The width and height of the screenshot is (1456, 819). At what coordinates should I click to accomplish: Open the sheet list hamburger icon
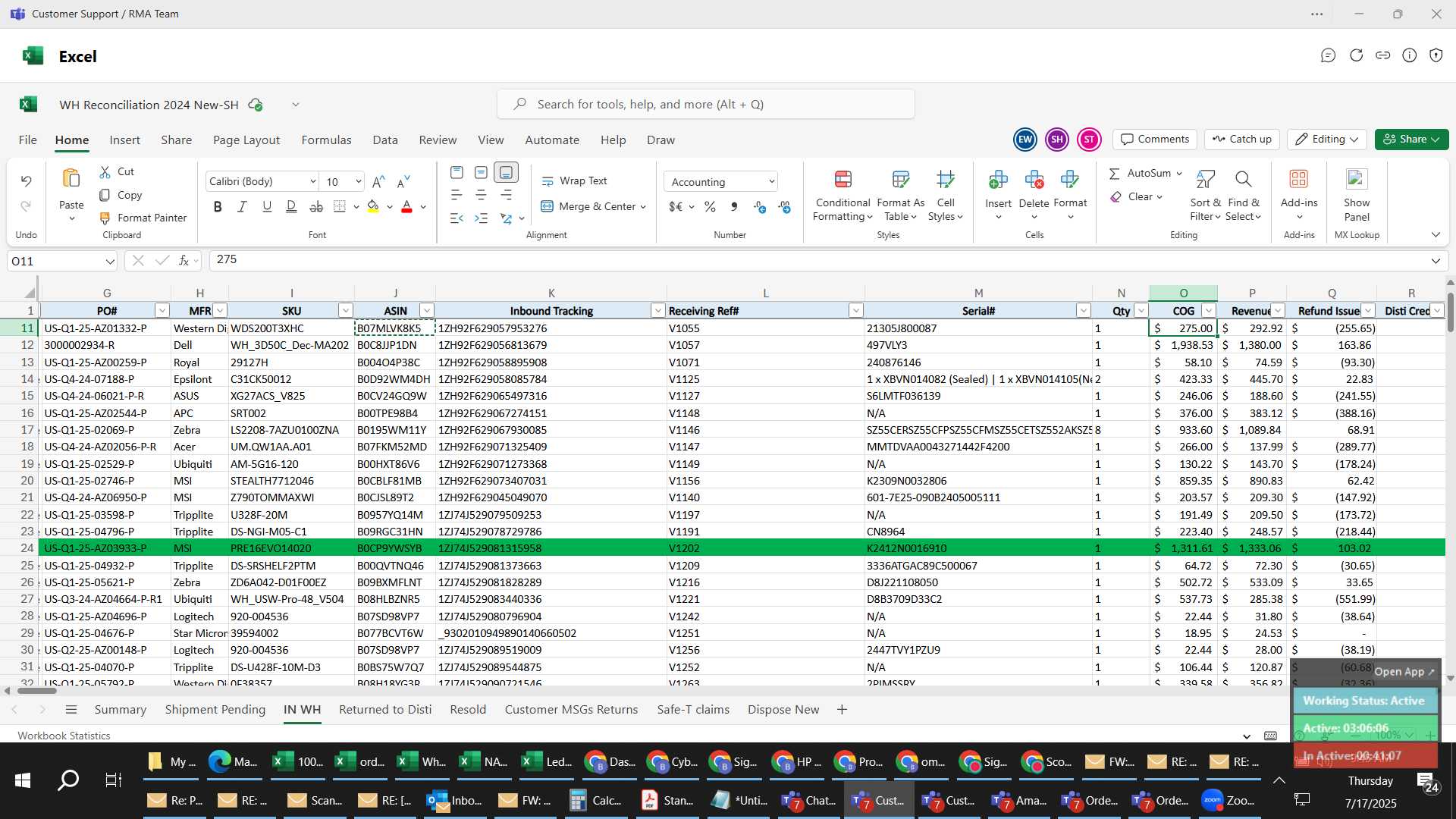click(x=71, y=710)
